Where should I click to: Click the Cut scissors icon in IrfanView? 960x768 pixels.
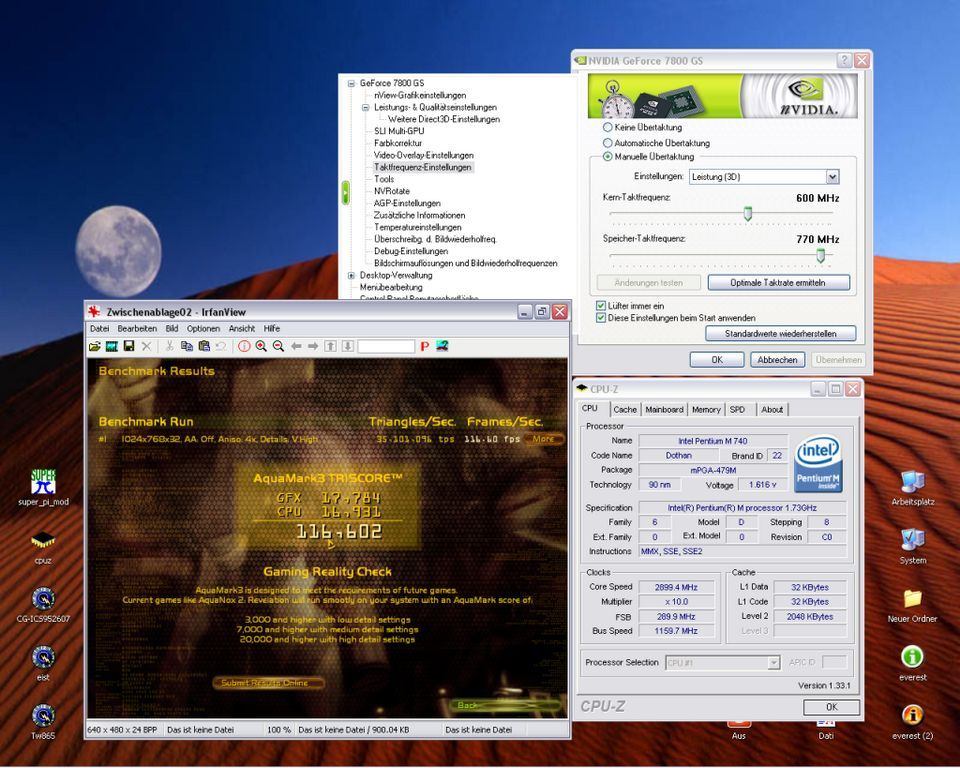coord(169,347)
